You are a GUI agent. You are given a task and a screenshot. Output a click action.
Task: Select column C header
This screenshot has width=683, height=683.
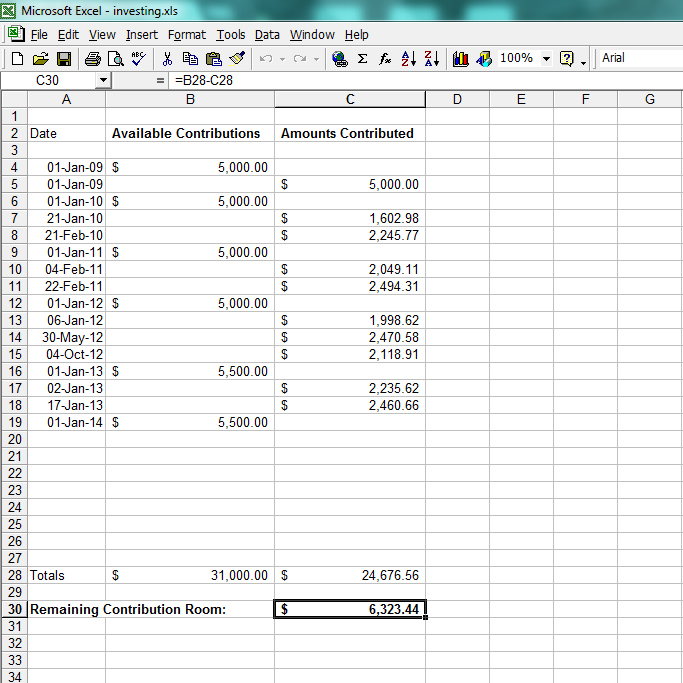(350, 99)
